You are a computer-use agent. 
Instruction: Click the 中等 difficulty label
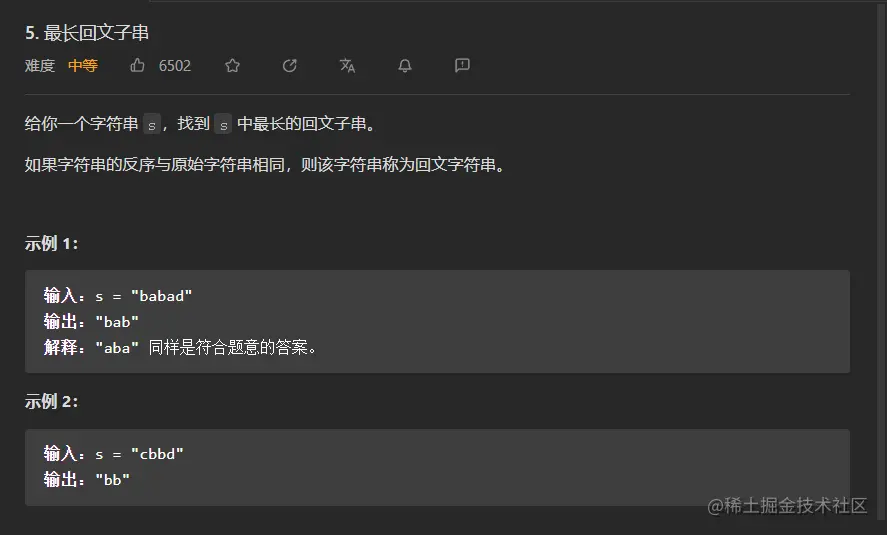pyautogui.click(x=83, y=66)
